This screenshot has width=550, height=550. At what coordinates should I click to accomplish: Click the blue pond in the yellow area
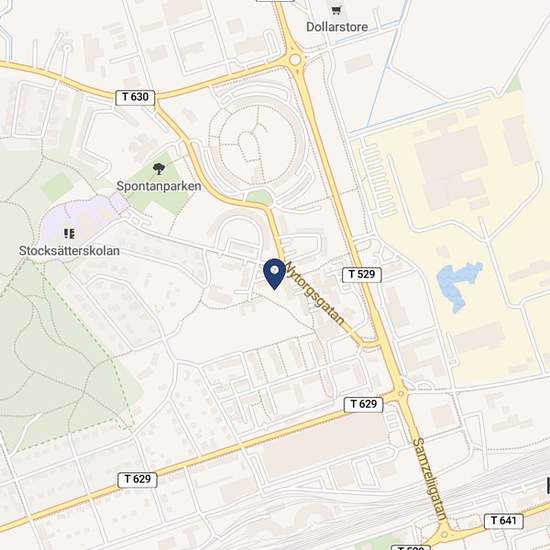click(458, 285)
